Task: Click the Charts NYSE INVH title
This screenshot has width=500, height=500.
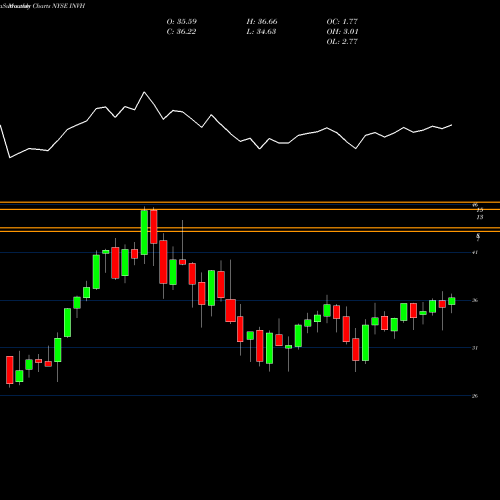Action: 59,6
